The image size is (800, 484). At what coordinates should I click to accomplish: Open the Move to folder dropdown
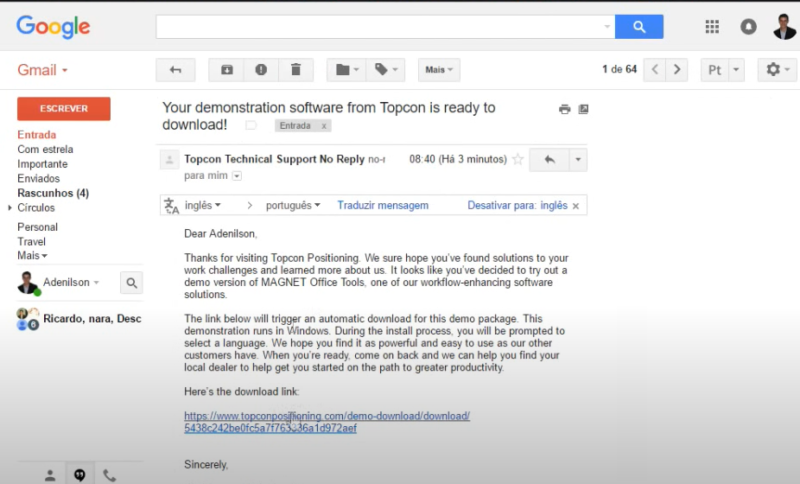[x=347, y=69]
